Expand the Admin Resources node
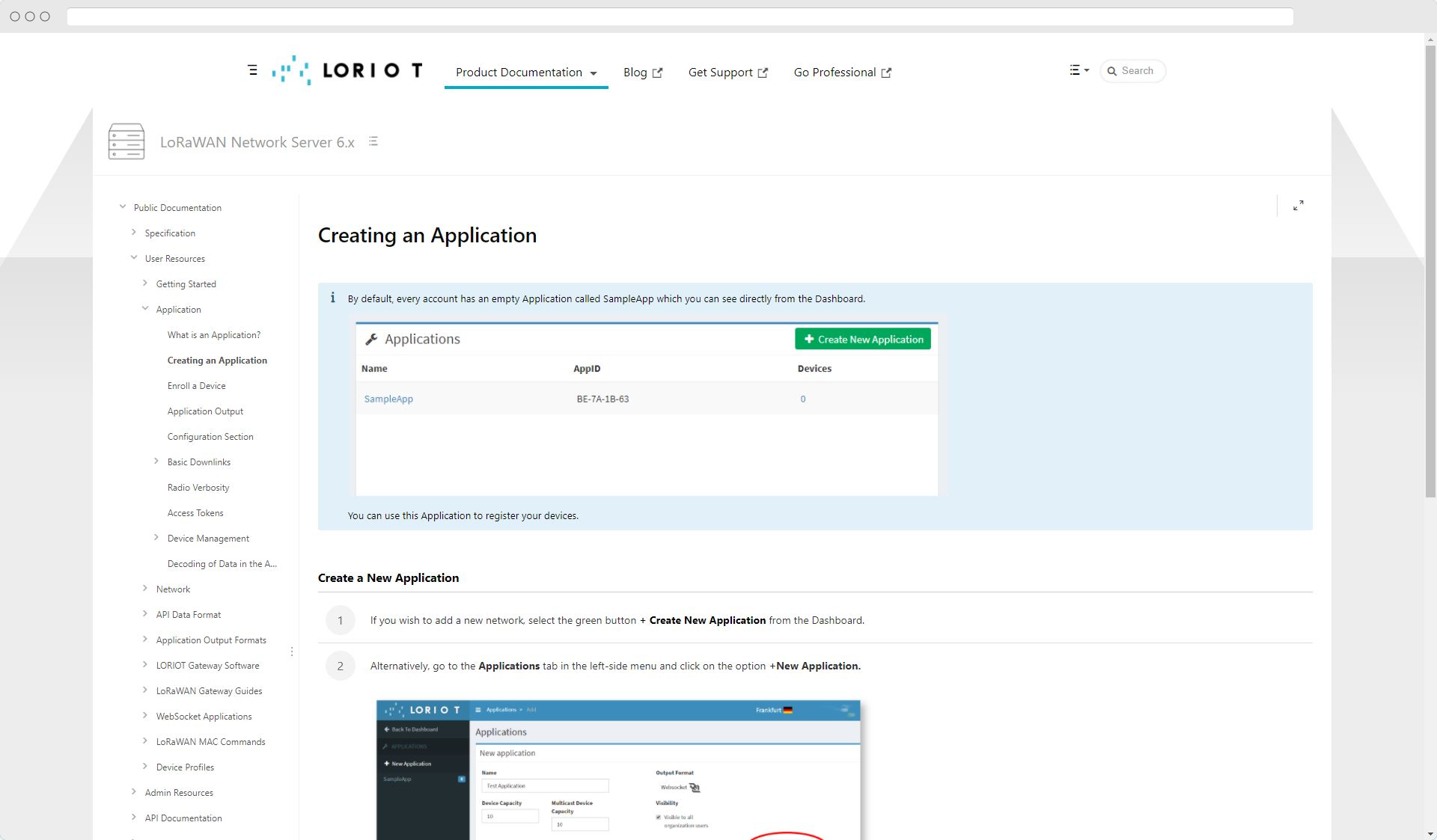The height and width of the screenshot is (840, 1437). click(134, 792)
